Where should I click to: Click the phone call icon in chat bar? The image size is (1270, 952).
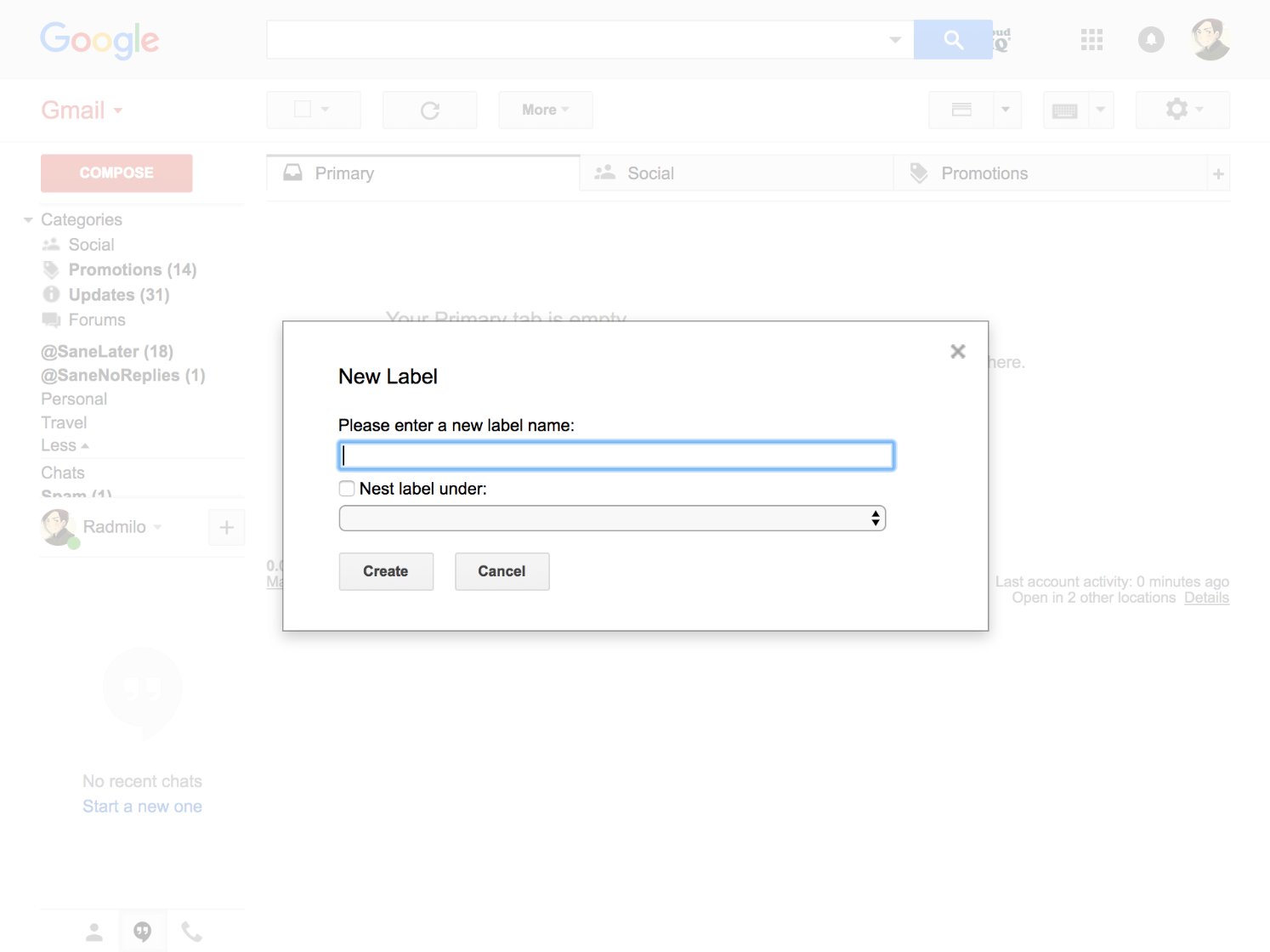pos(191,930)
